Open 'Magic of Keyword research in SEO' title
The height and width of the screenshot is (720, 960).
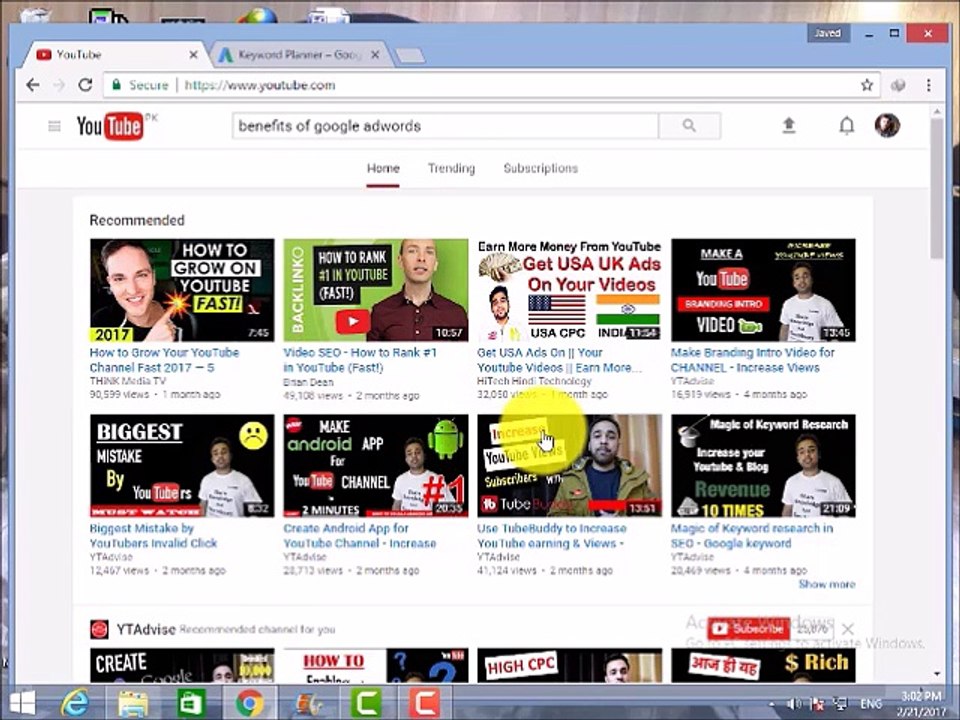(752, 536)
